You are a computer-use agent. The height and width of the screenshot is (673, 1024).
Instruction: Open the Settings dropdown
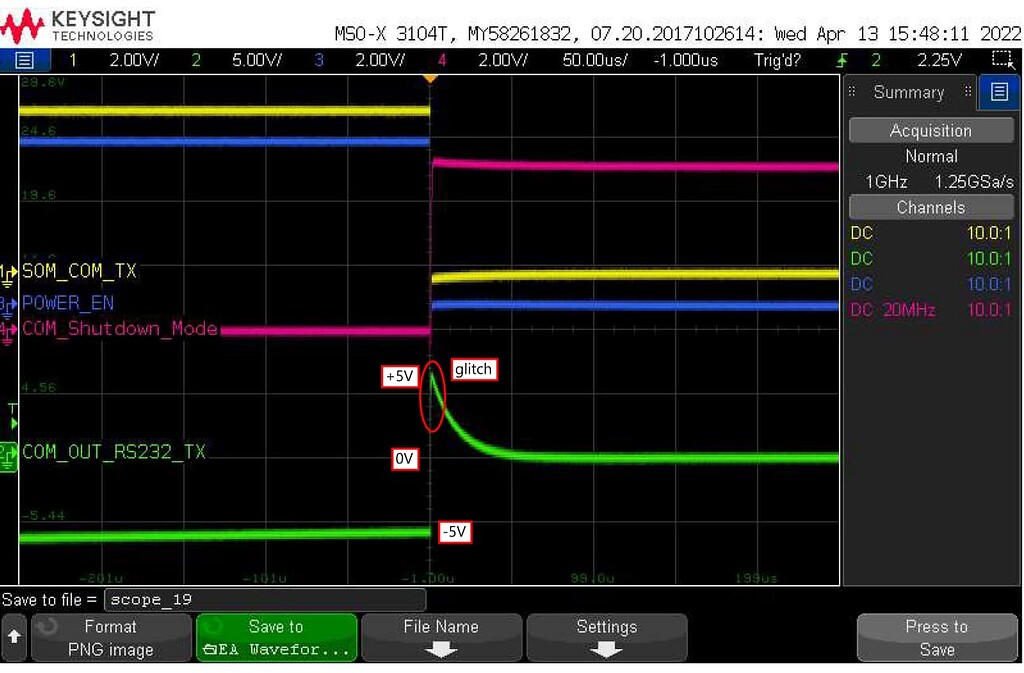(606, 637)
